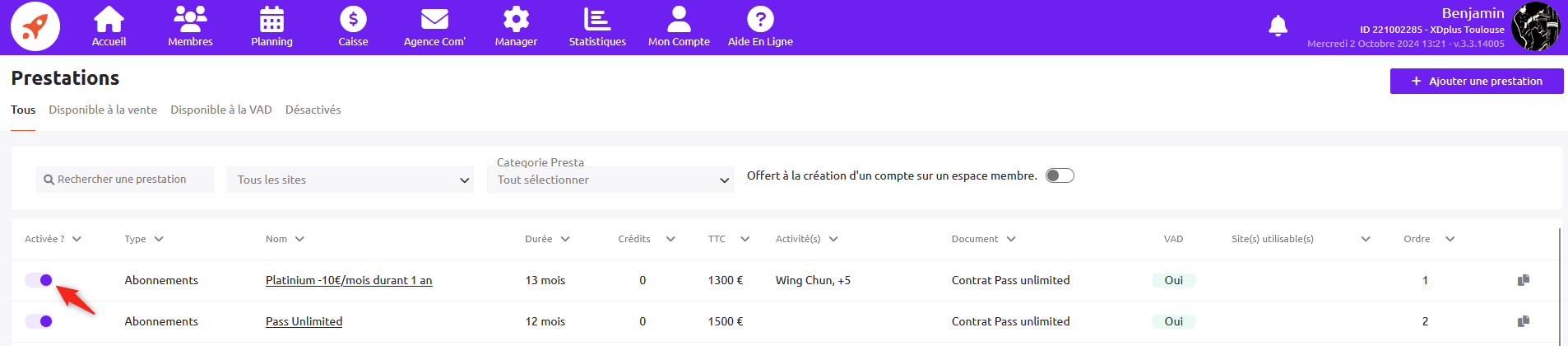Open the Manager gear icon
Viewport: 1568px width, 346px height.
[x=516, y=20]
